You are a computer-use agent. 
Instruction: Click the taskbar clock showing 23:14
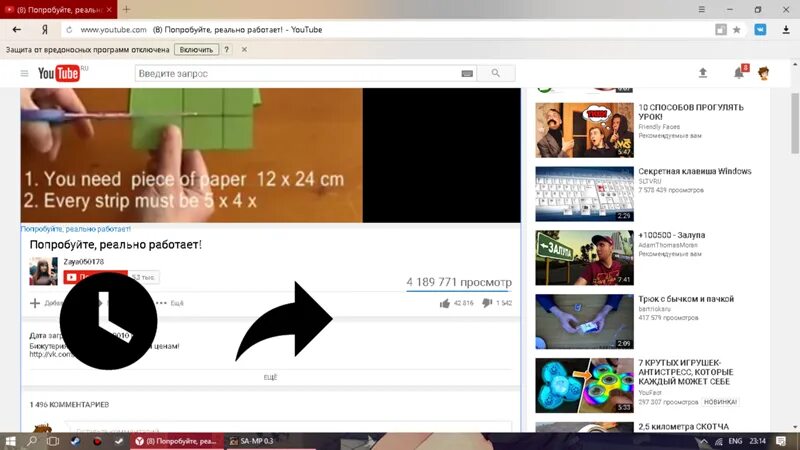coord(758,441)
